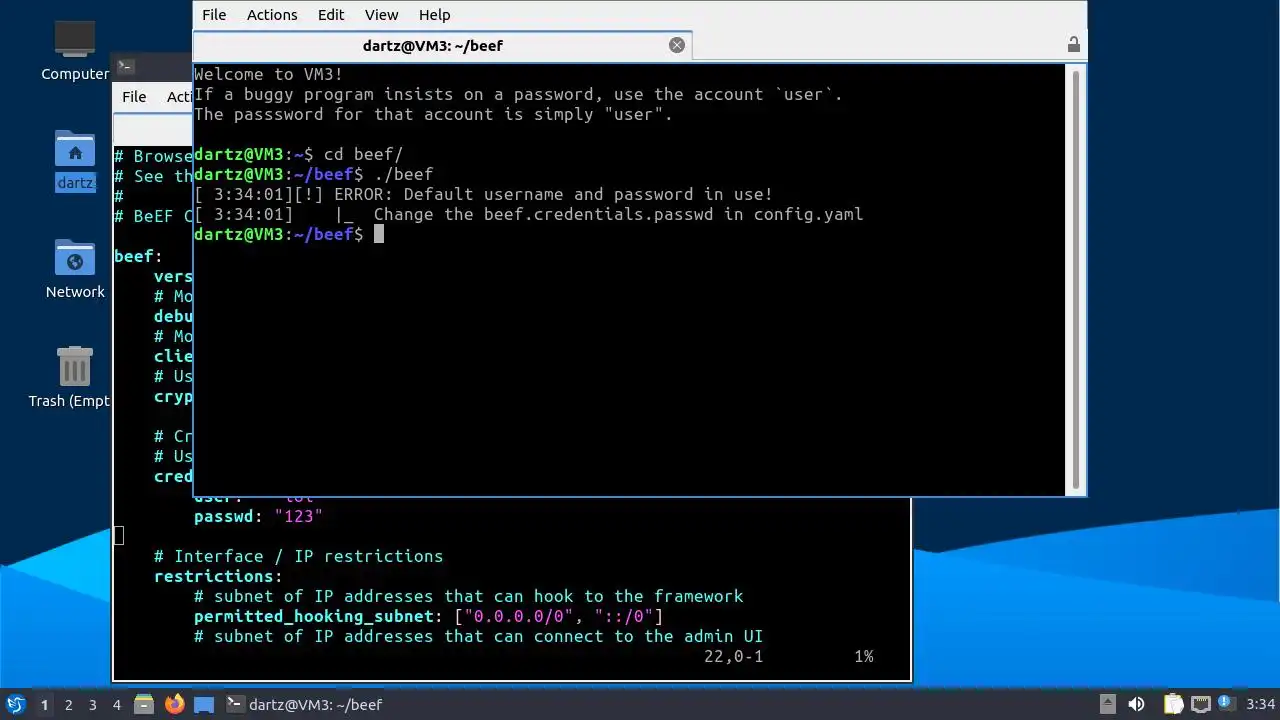Viewport: 1280px width, 720px height.
Task: Click the ERROR default username line
Action: click(483, 194)
